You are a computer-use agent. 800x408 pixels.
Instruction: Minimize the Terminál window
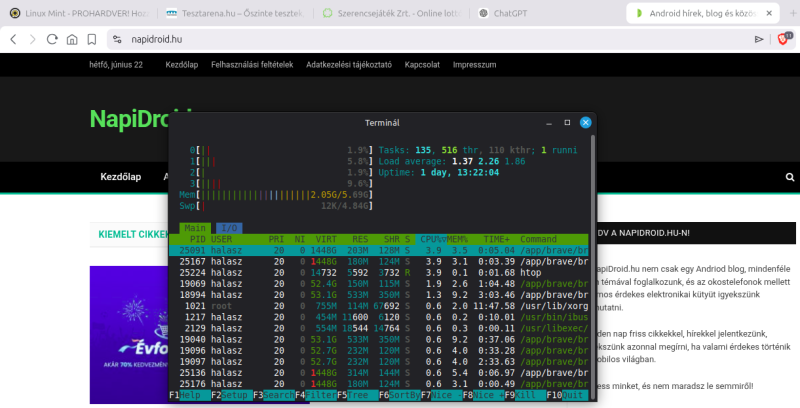coord(549,123)
